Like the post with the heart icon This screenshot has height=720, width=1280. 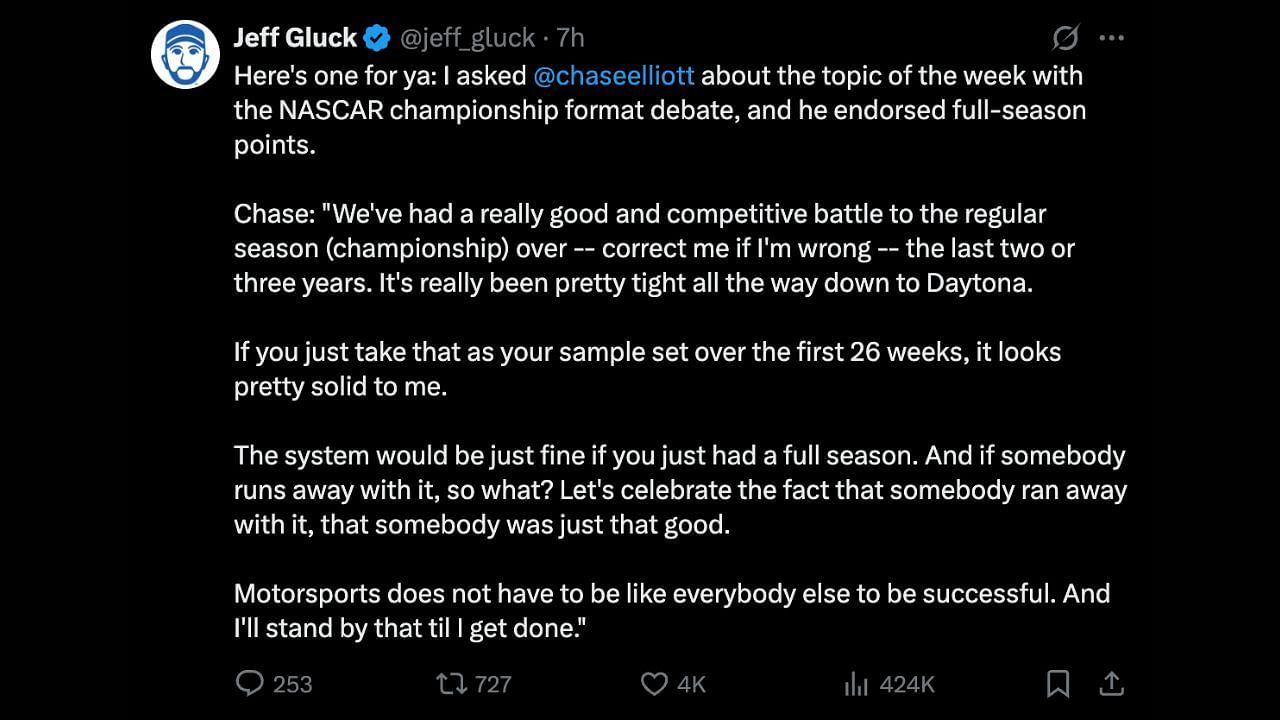[x=653, y=683]
